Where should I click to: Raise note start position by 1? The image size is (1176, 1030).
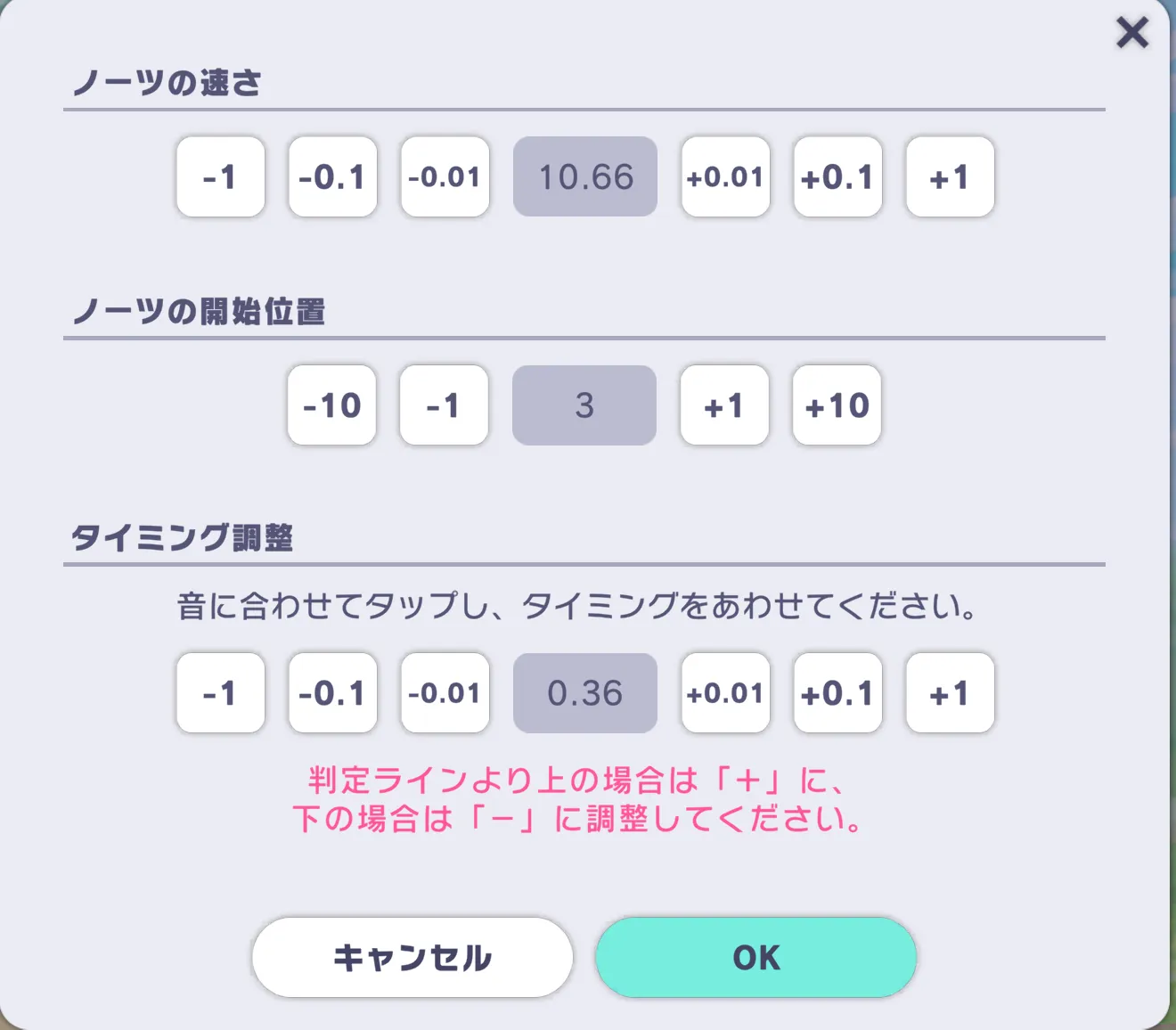pos(724,405)
